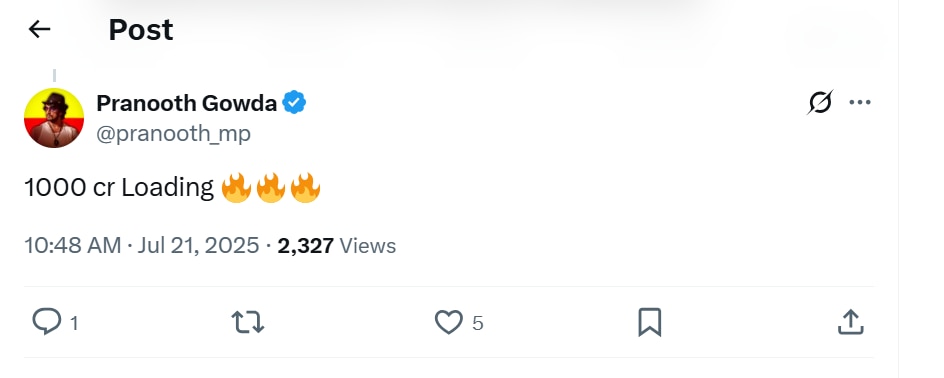The width and height of the screenshot is (944, 378).
Task: Go back using the left arrow
Action: (39, 29)
